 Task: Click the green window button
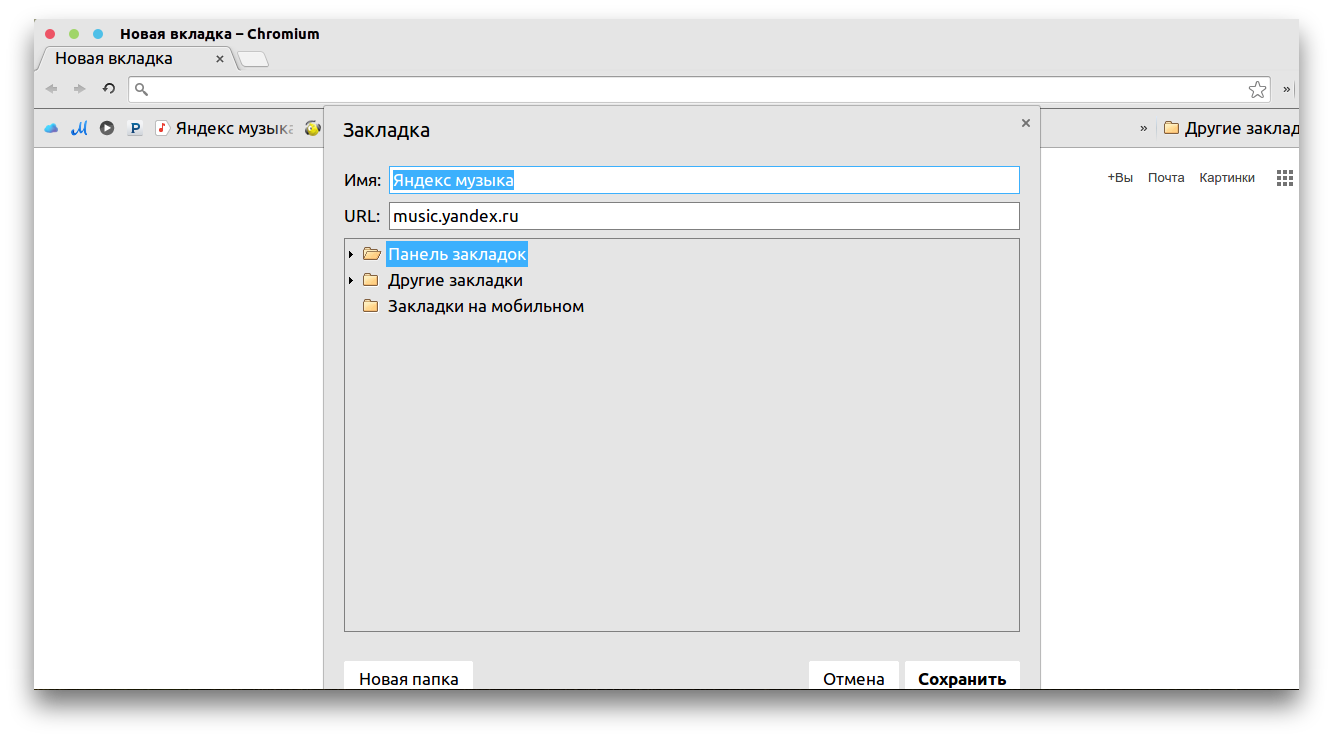click(x=74, y=34)
